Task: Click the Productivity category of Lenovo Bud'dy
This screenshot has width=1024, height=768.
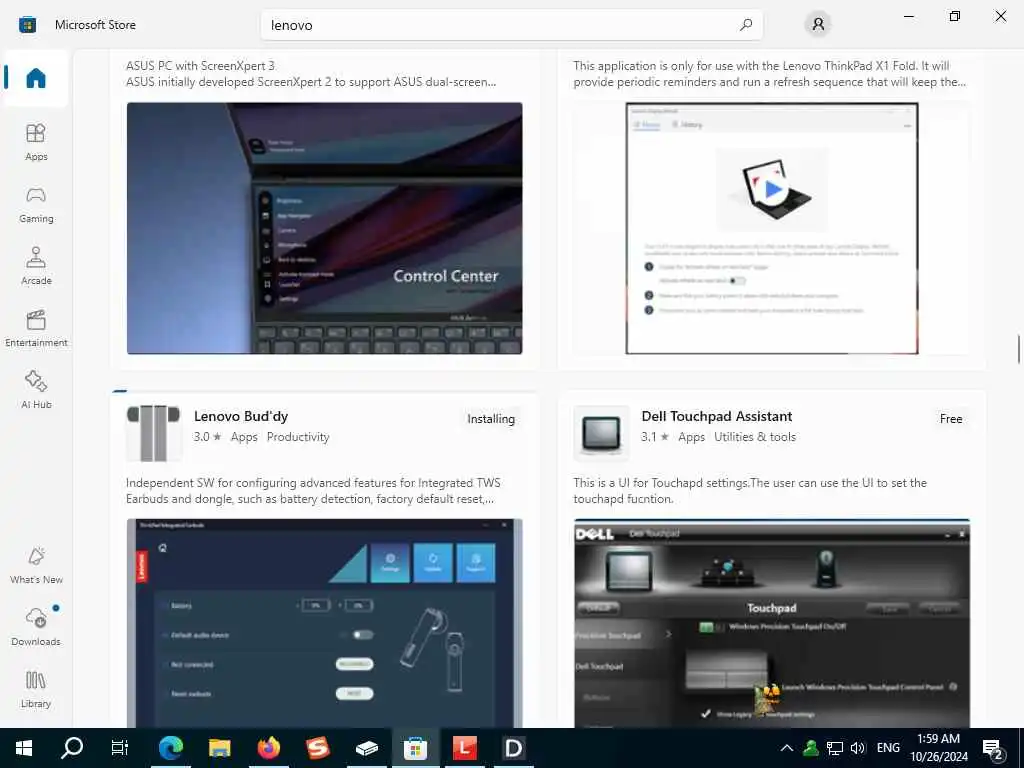Action: [298, 437]
